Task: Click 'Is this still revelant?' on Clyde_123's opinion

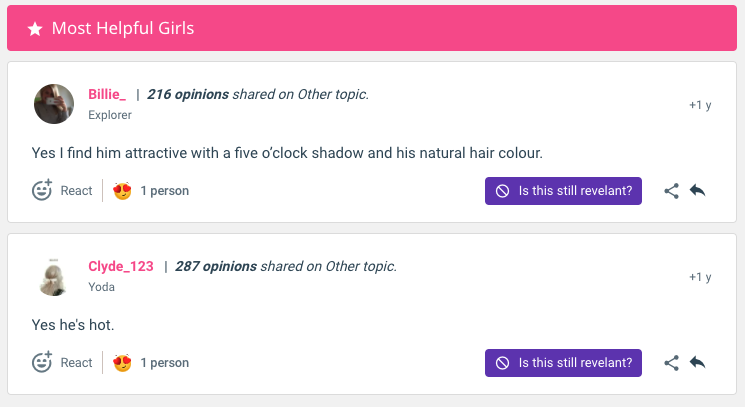Action: click(x=563, y=363)
